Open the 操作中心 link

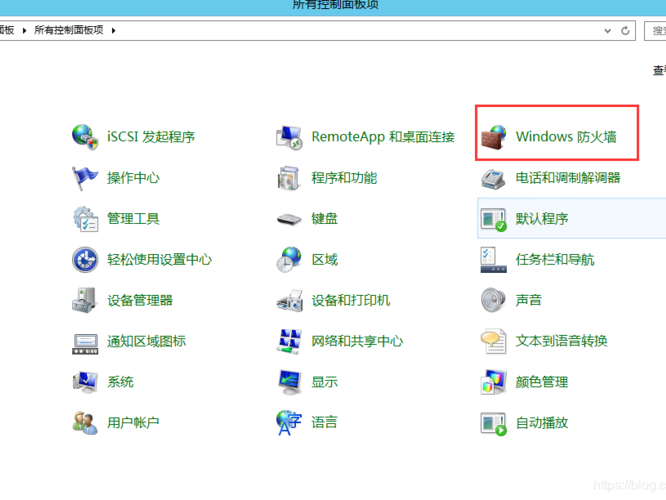click(133, 178)
